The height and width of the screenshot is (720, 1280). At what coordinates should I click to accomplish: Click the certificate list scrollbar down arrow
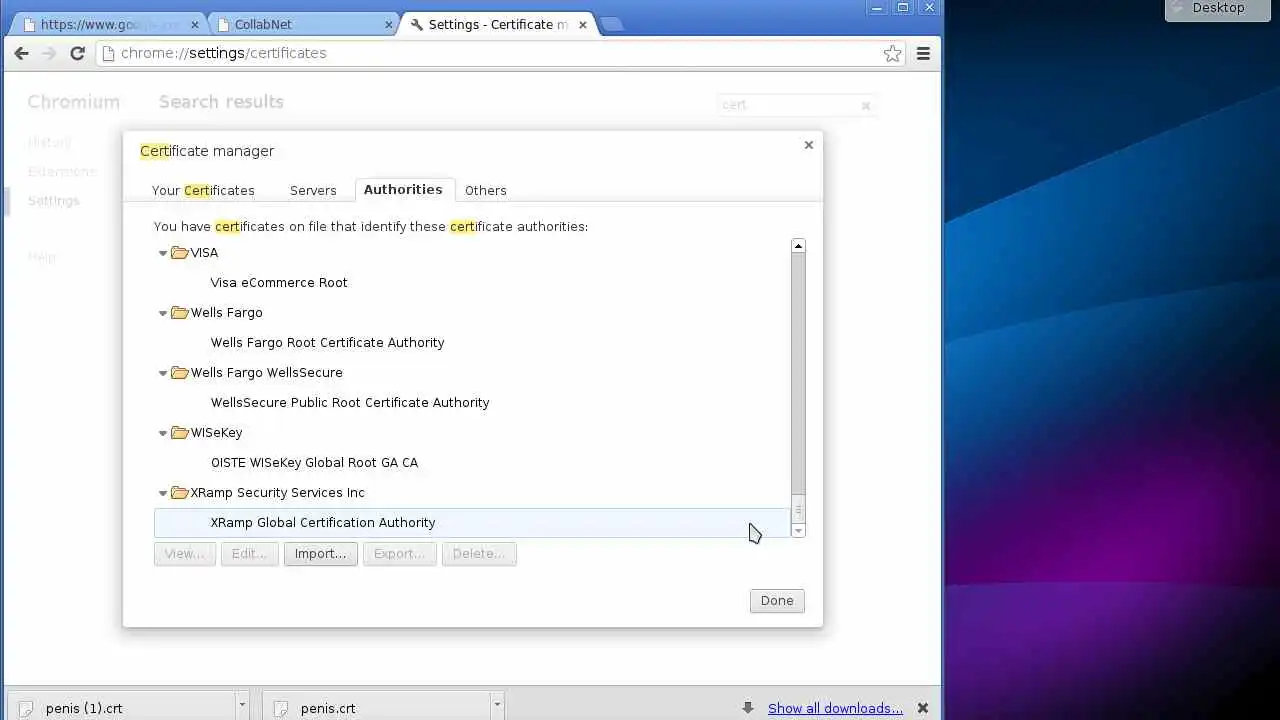[x=798, y=531]
